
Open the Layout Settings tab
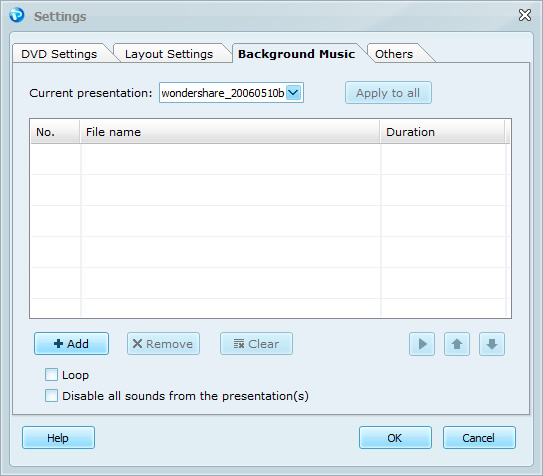point(169,54)
